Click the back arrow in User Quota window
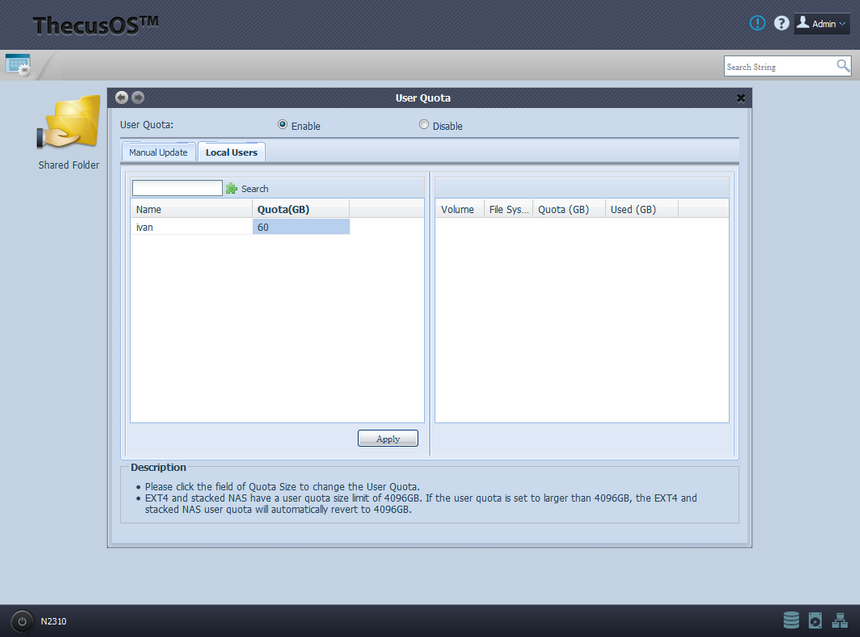 tap(122, 97)
